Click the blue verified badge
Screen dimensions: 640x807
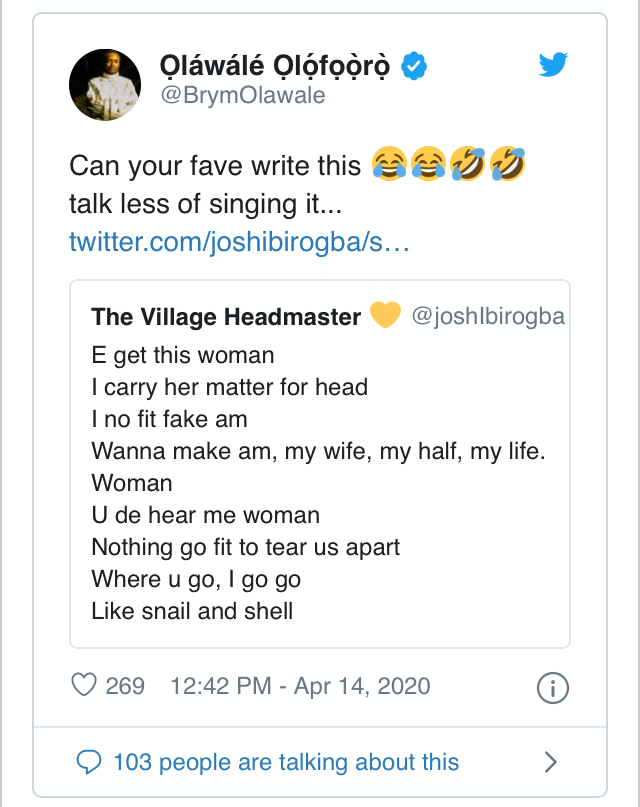pos(414,66)
